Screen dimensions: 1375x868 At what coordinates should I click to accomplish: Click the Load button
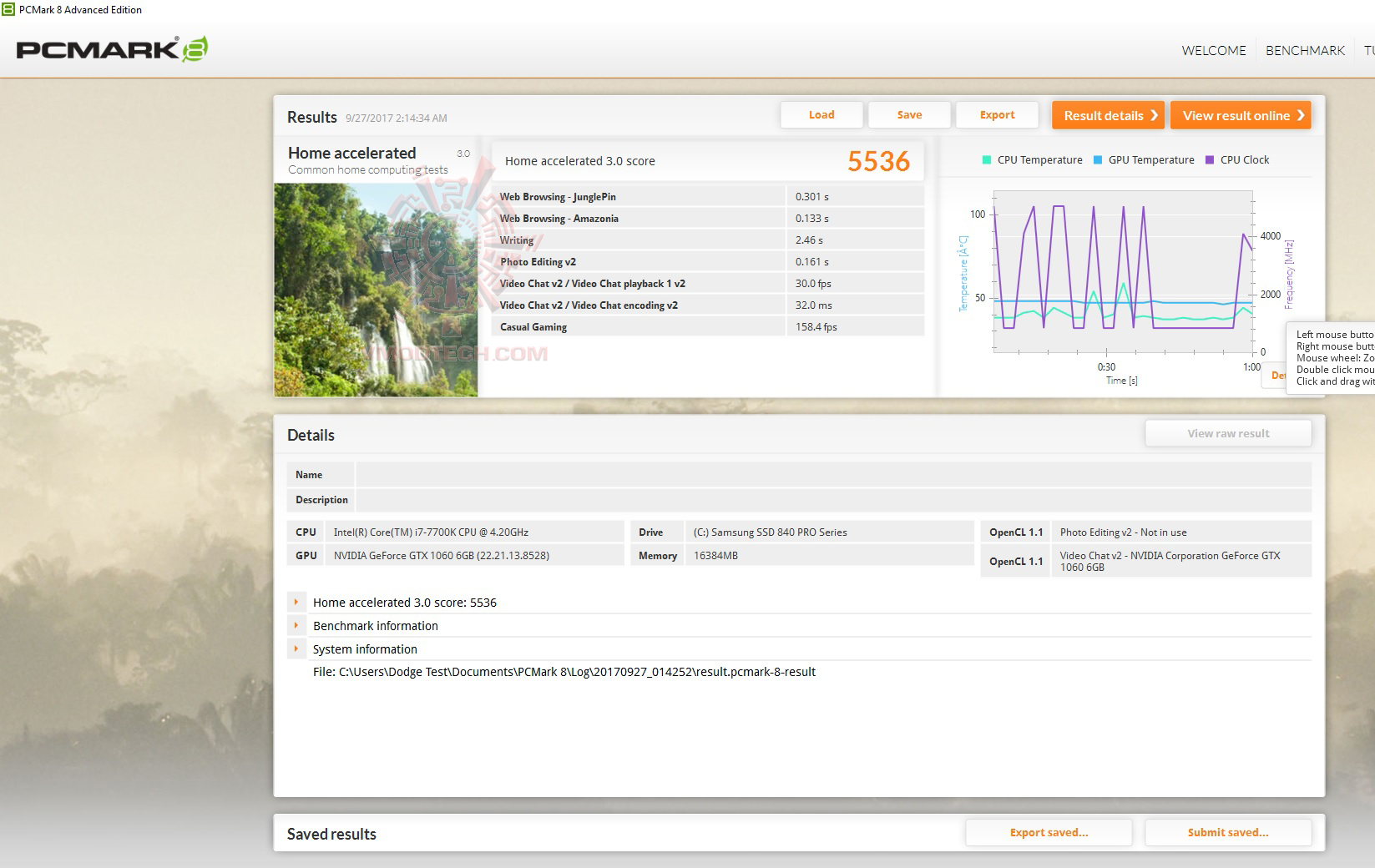pos(821,115)
